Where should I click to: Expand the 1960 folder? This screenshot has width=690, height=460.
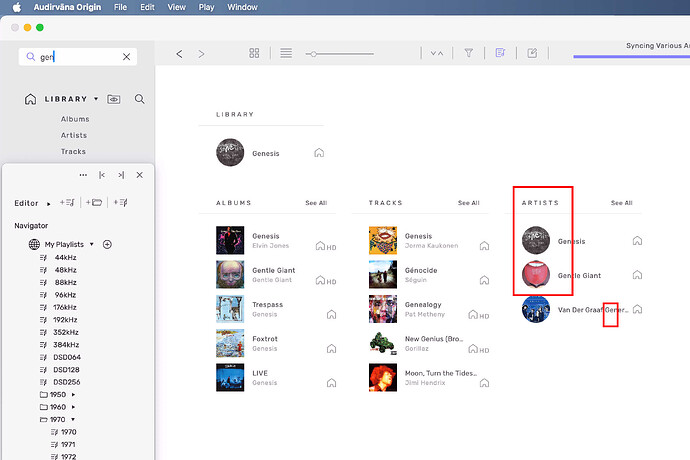tap(73, 407)
